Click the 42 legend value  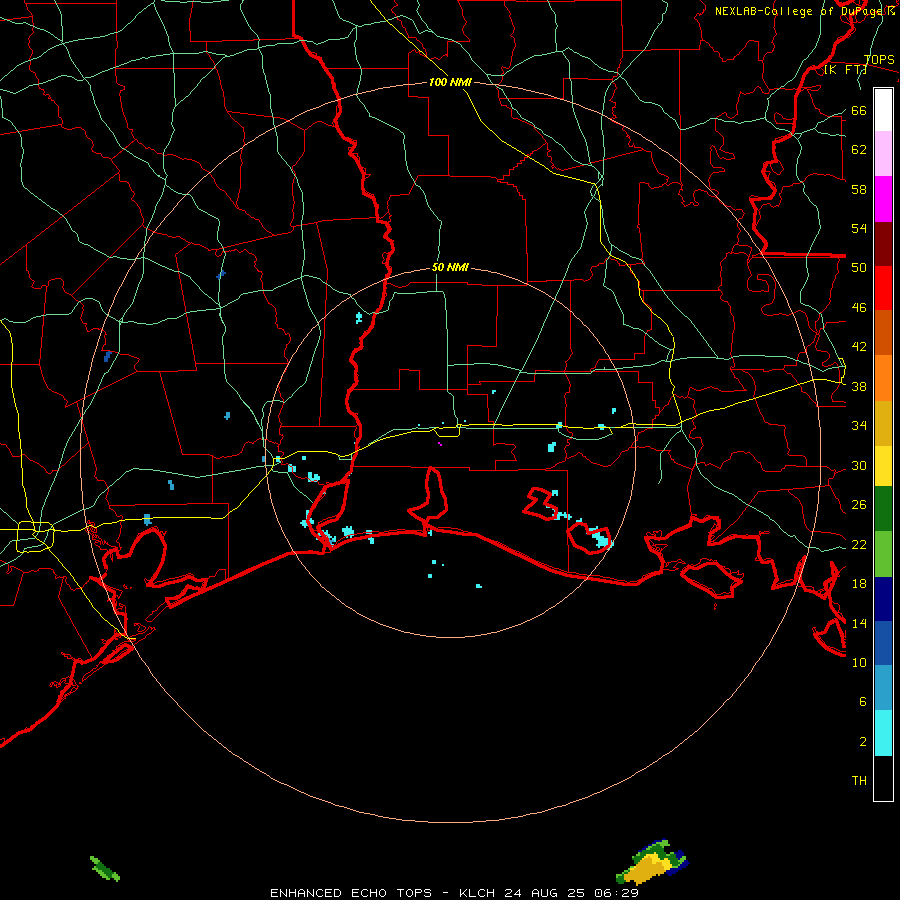859,346
